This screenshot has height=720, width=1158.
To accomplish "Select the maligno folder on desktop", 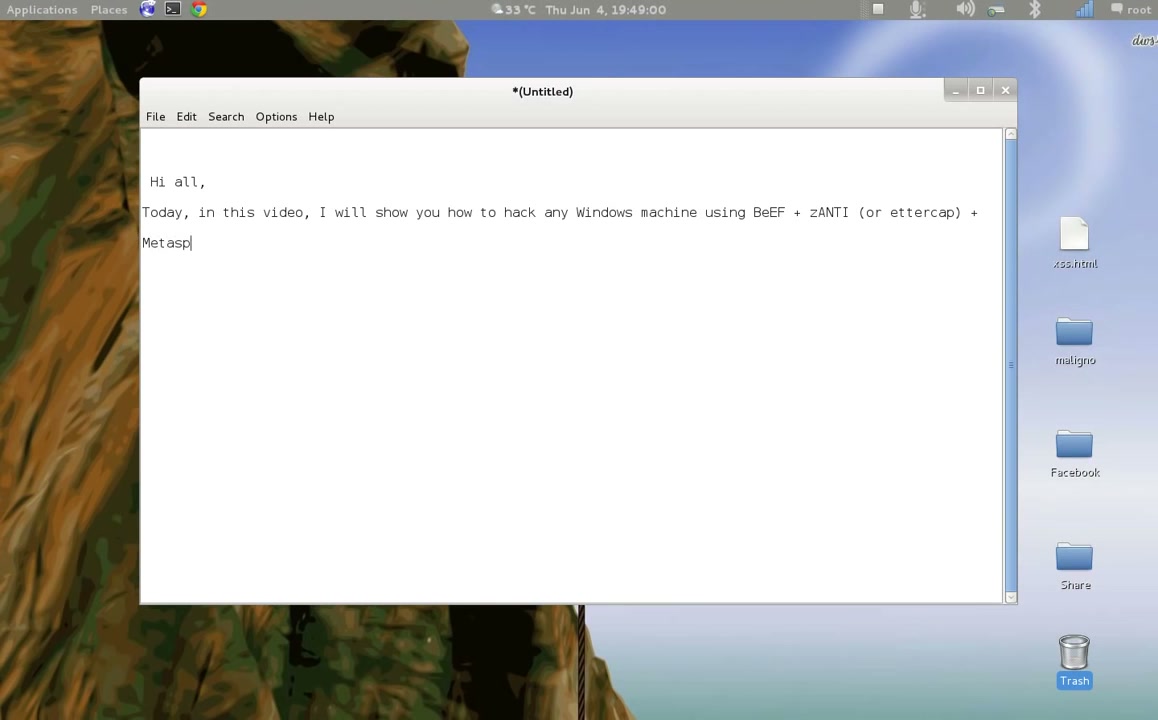I will tap(1075, 341).
